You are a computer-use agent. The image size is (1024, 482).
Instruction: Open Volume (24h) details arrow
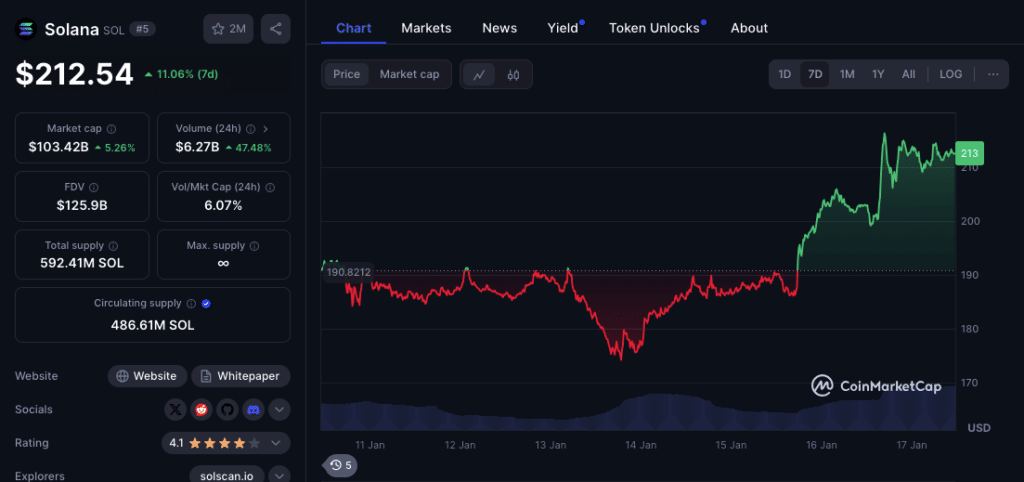(x=265, y=129)
